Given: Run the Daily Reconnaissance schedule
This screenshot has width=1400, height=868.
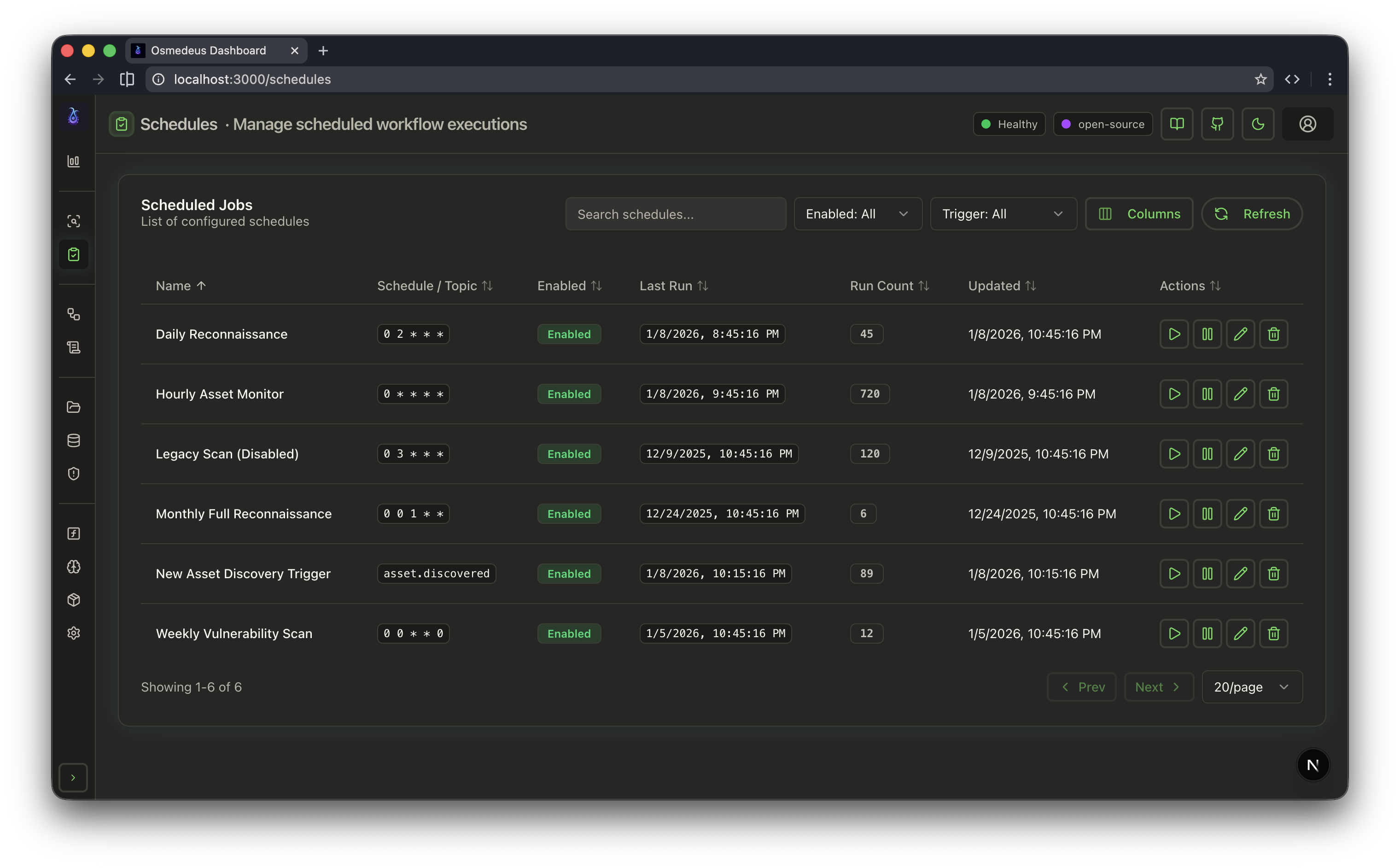Looking at the screenshot, I should [1173, 334].
